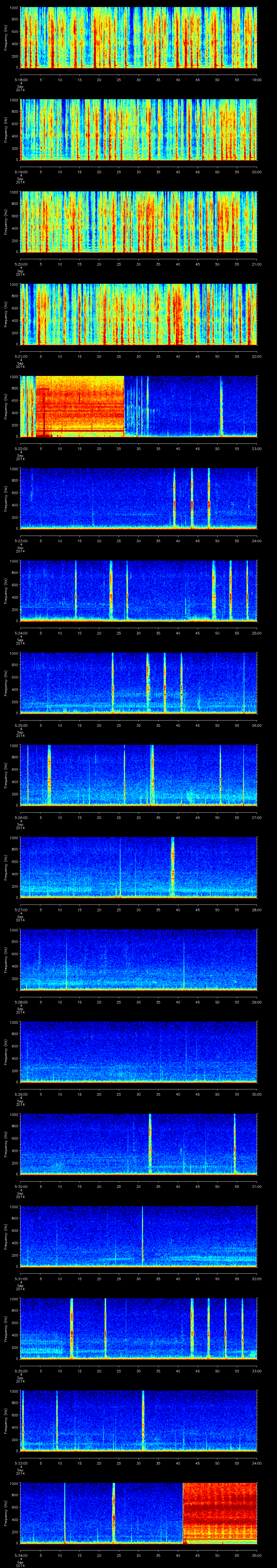Image resolution: width=277 pixels, height=1568 pixels.
Task: Open the 5:20 spectrogram panel
Action: [x=139, y=222]
